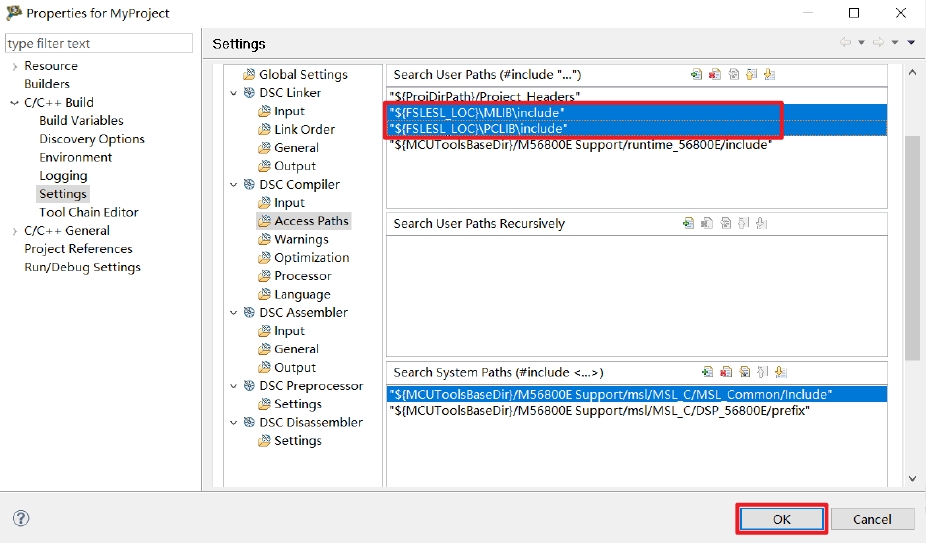
Task: Expand the Resource tree node
Action: tap(14, 66)
